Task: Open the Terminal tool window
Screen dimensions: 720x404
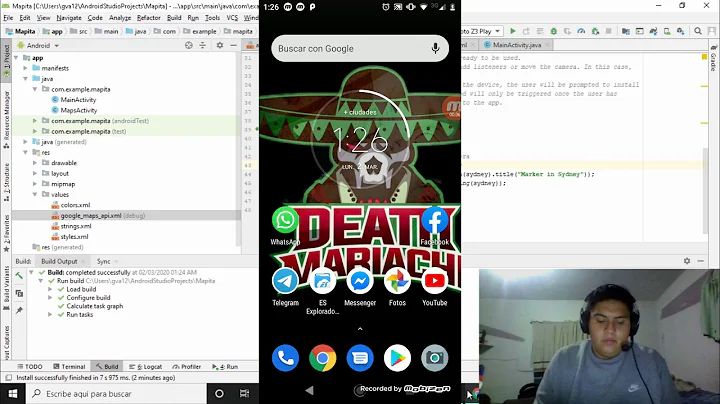Action: click(69, 366)
